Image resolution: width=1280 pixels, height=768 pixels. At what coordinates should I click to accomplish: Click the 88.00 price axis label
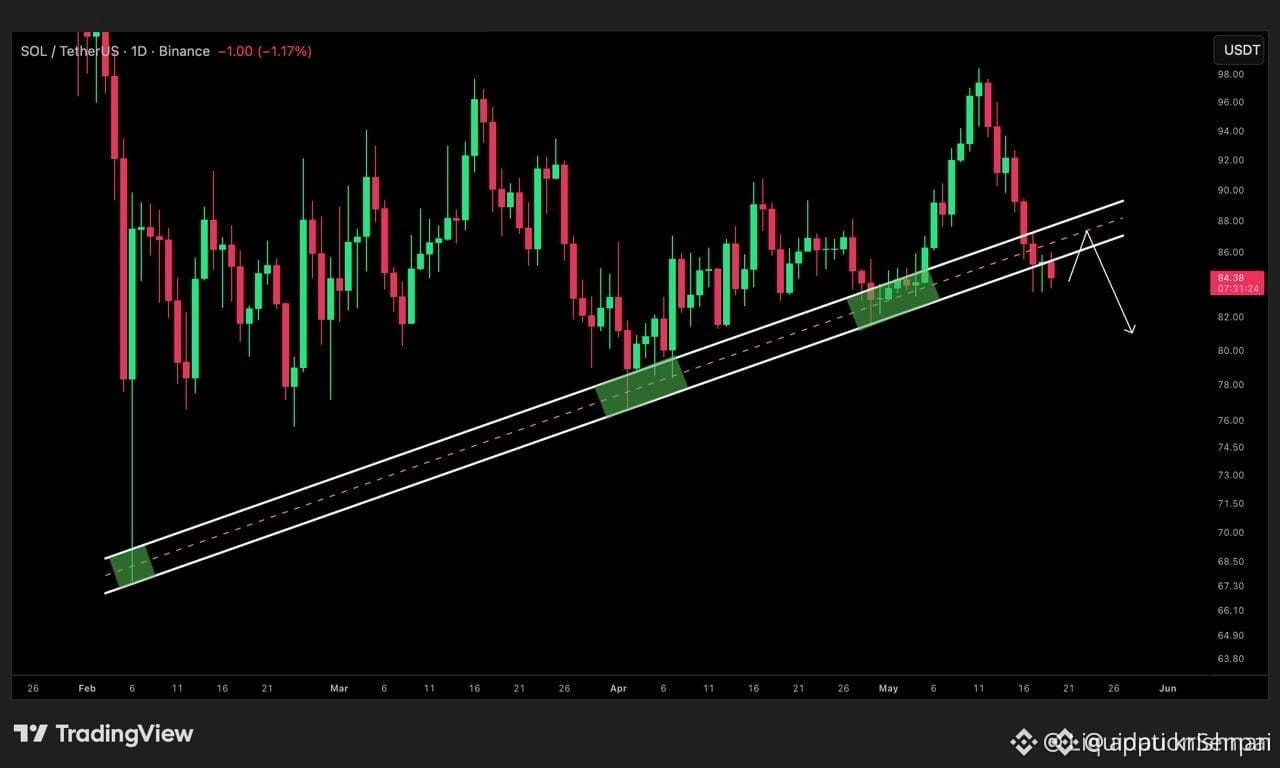(x=1230, y=221)
